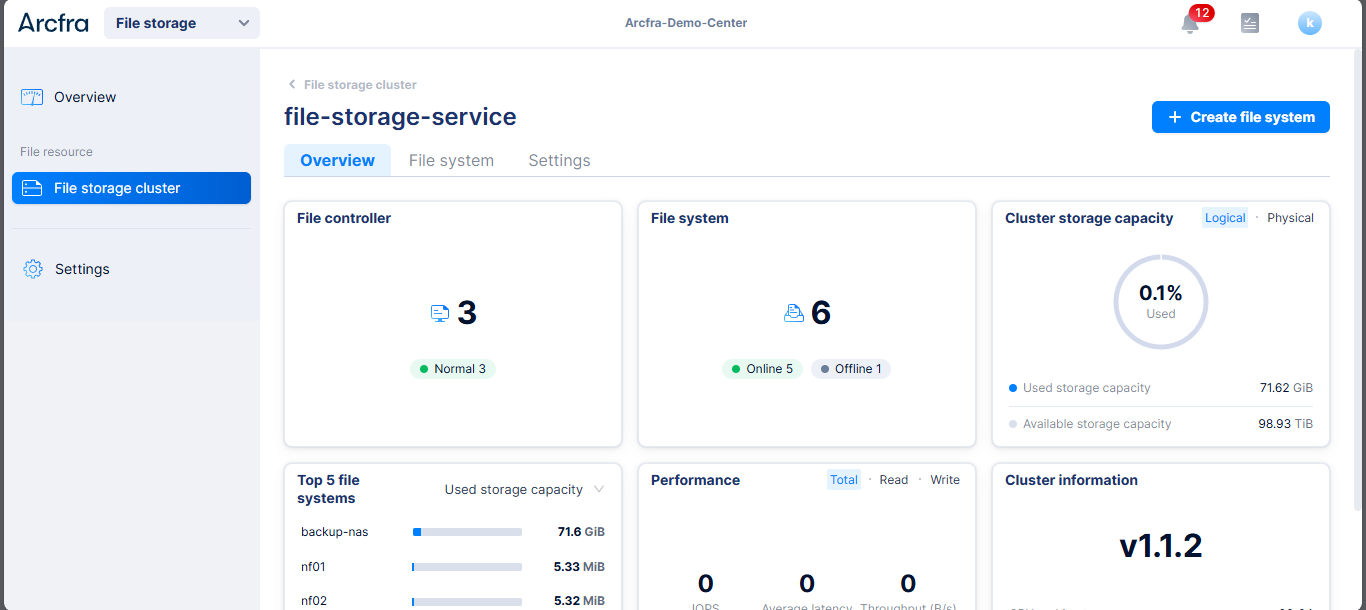The image size is (1366, 610).
Task: Select Logical capacity view
Action: click(1225, 218)
